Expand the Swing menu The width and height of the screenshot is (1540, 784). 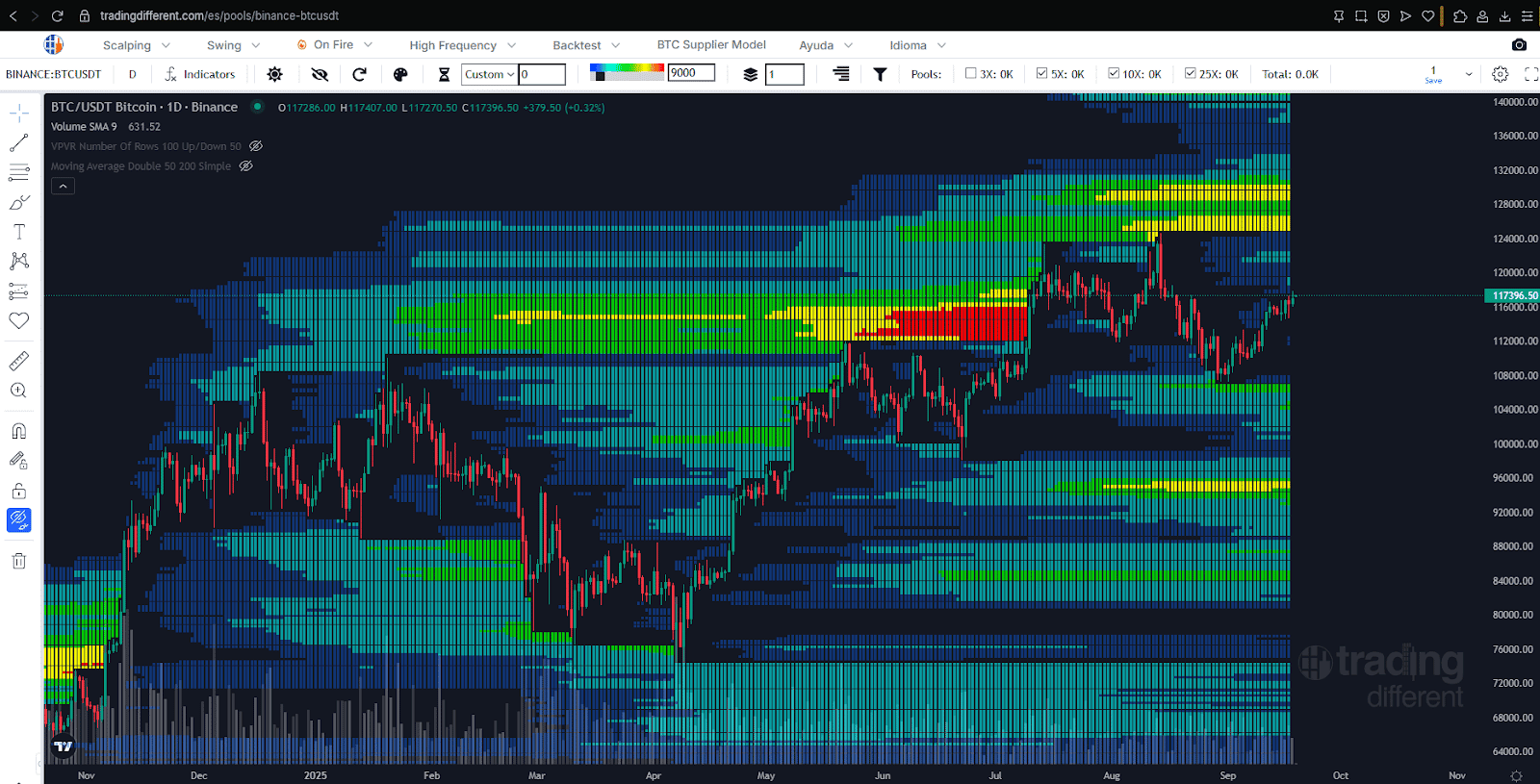(x=234, y=45)
